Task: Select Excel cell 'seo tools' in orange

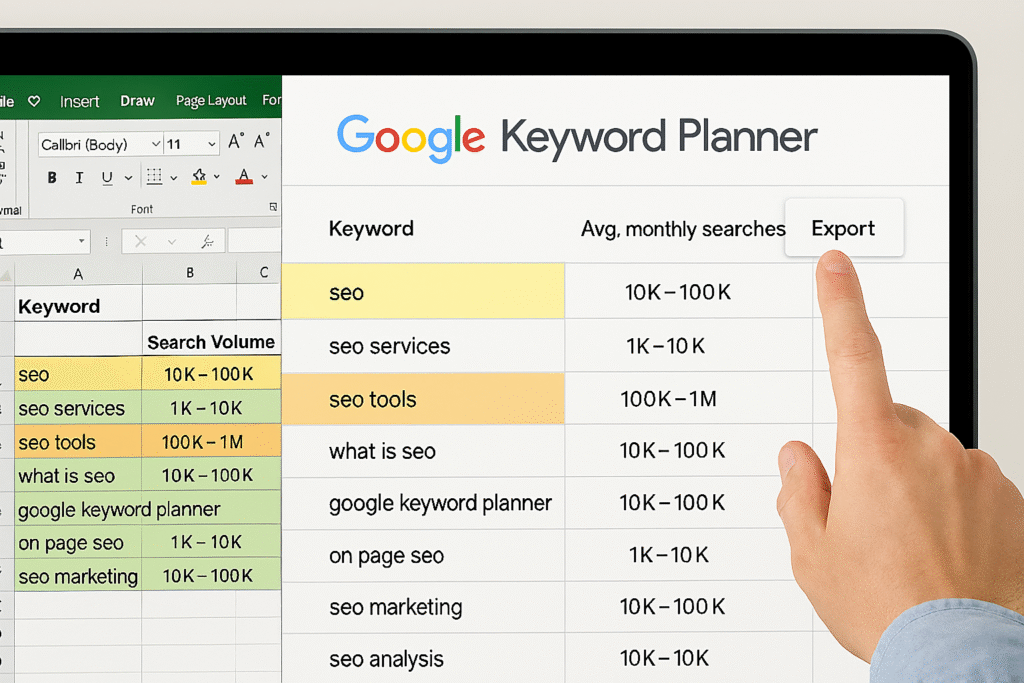Action: pyautogui.click(x=78, y=442)
